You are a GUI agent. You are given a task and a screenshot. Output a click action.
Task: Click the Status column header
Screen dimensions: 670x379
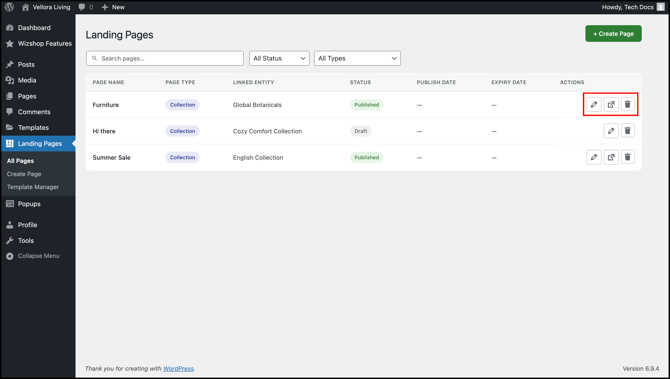click(x=360, y=82)
